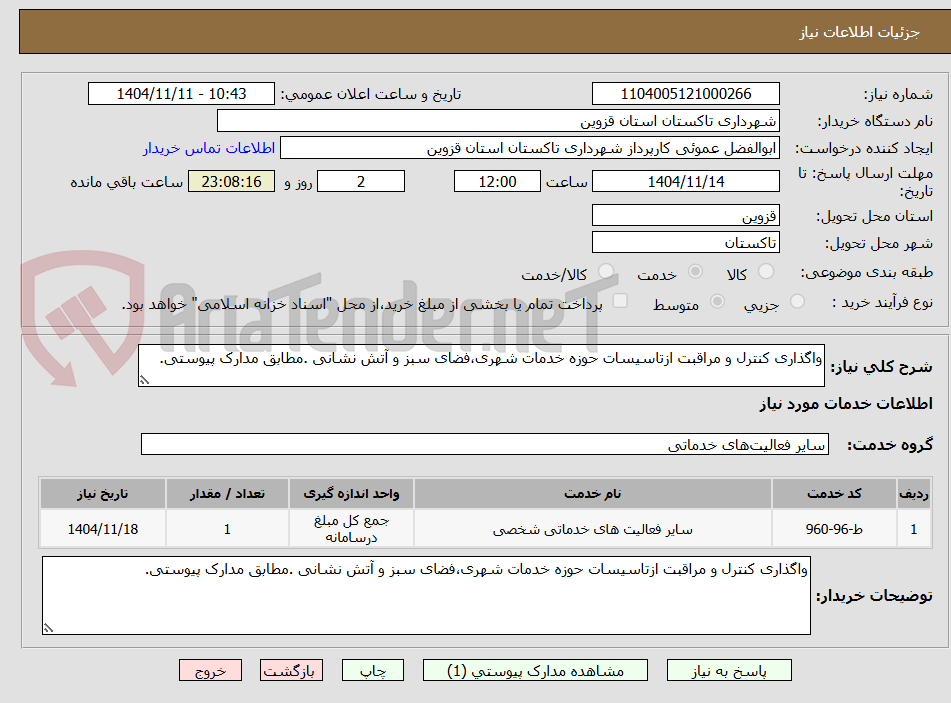Image resolution: width=951 pixels, height=703 pixels.
Task: Click the جزئیات اطلاعات نیاز page header
Action: (x=859, y=32)
